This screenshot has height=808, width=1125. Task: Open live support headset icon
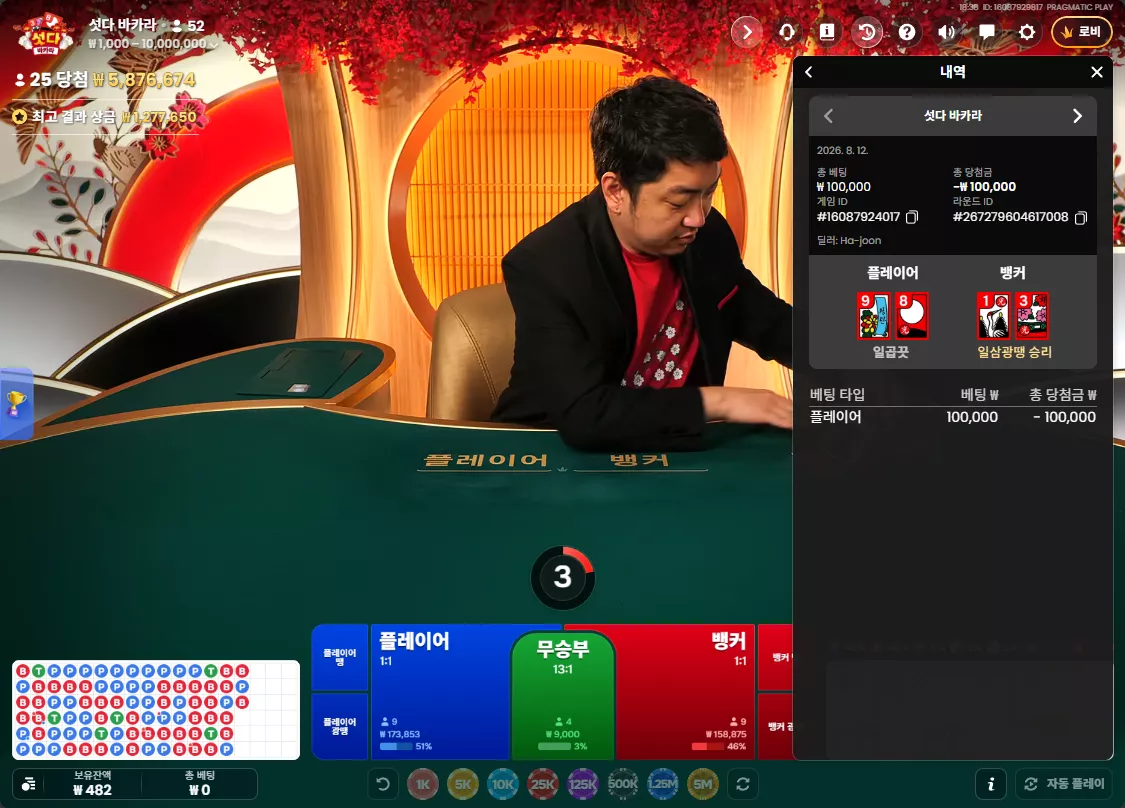[787, 32]
